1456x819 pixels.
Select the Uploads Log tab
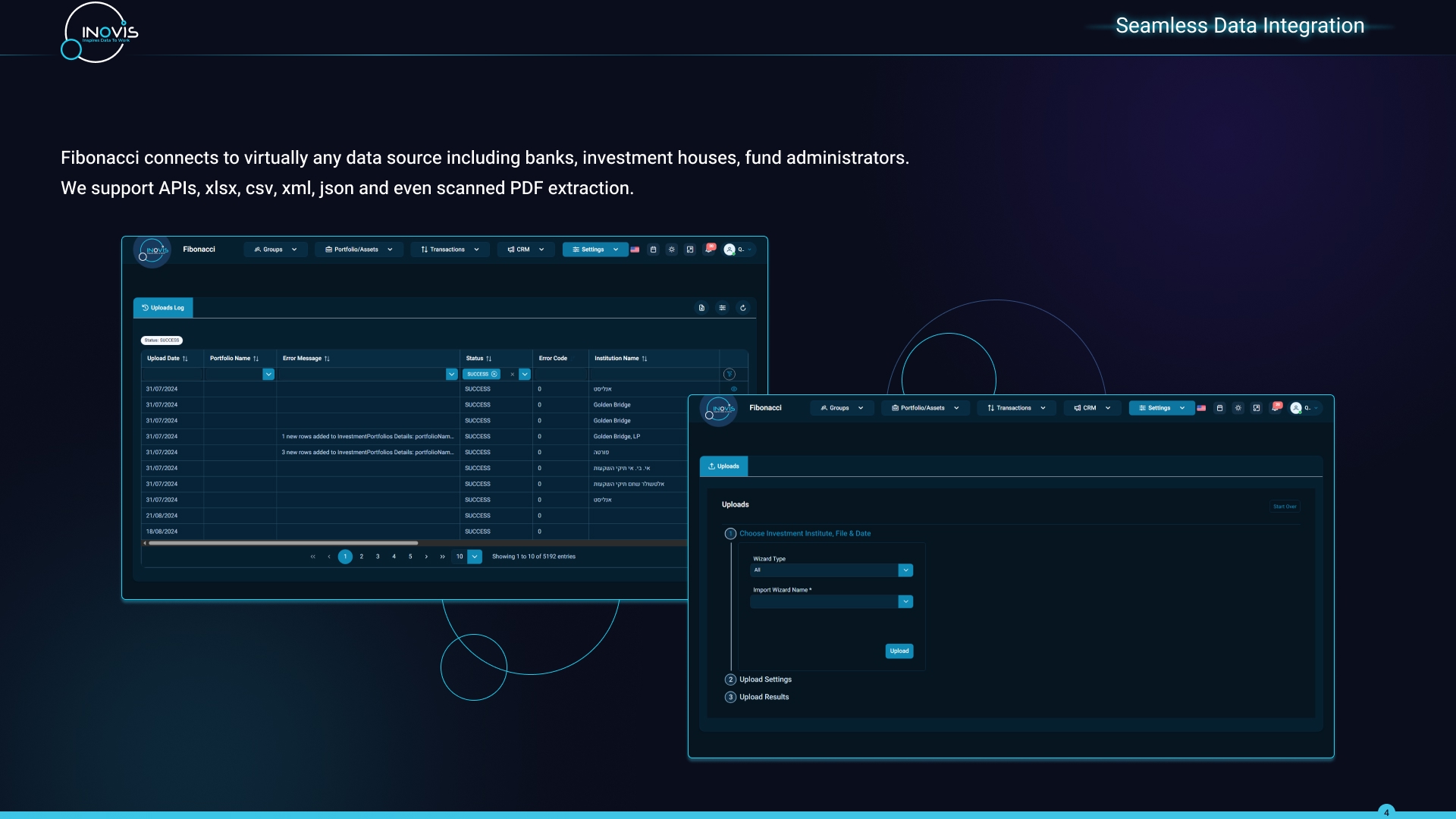pyautogui.click(x=163, y=308)
